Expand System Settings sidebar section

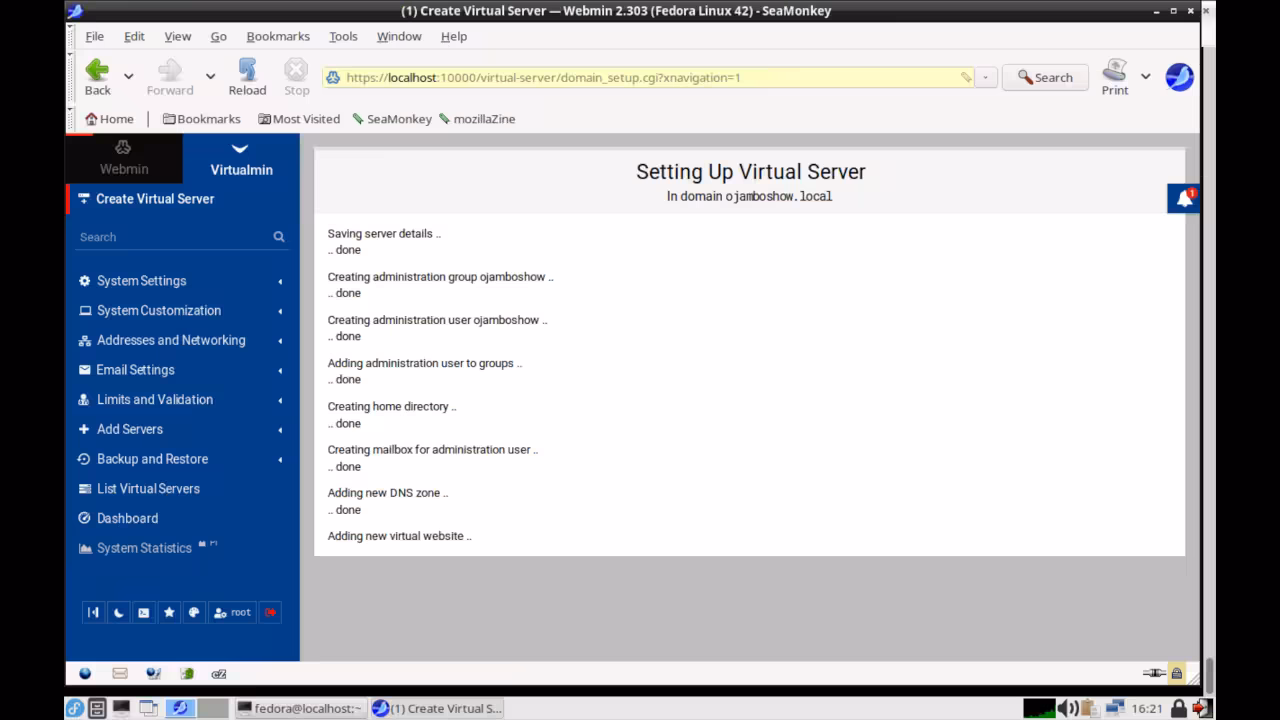(182, 281)
